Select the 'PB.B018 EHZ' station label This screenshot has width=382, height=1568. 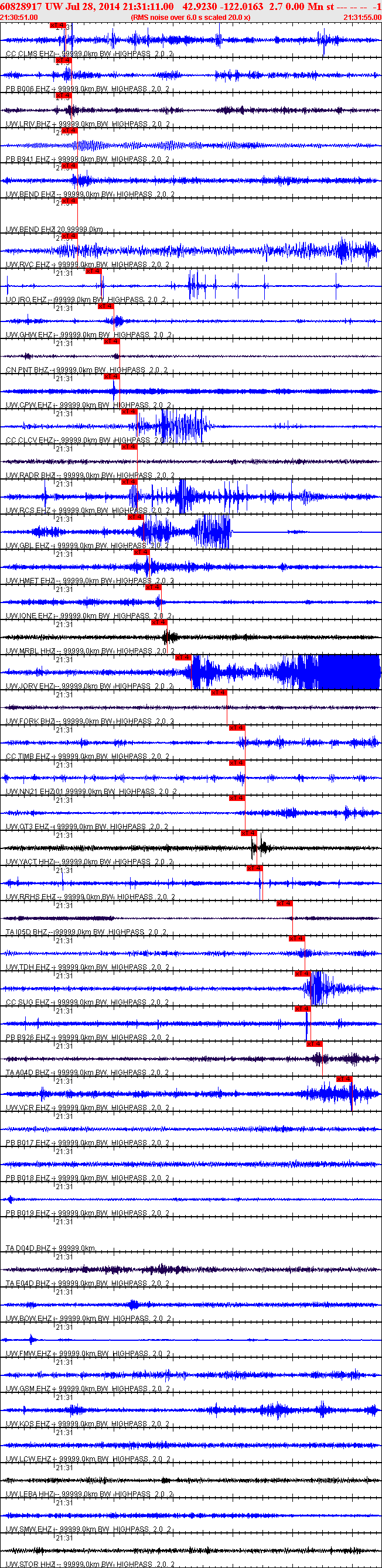pyautogui.click(x=28, y=1179)
